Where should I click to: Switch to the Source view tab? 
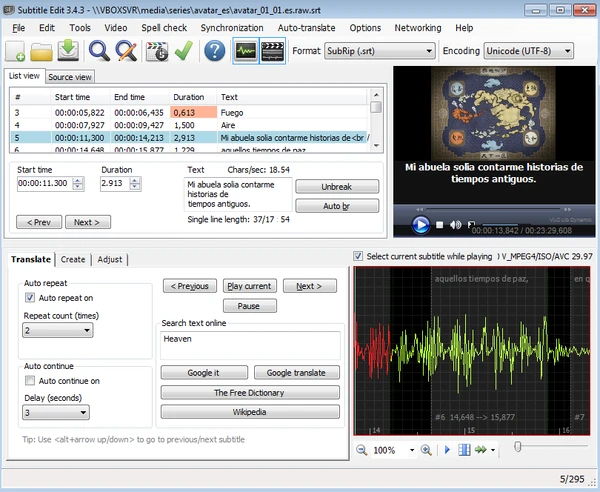[x=70, y=77]
